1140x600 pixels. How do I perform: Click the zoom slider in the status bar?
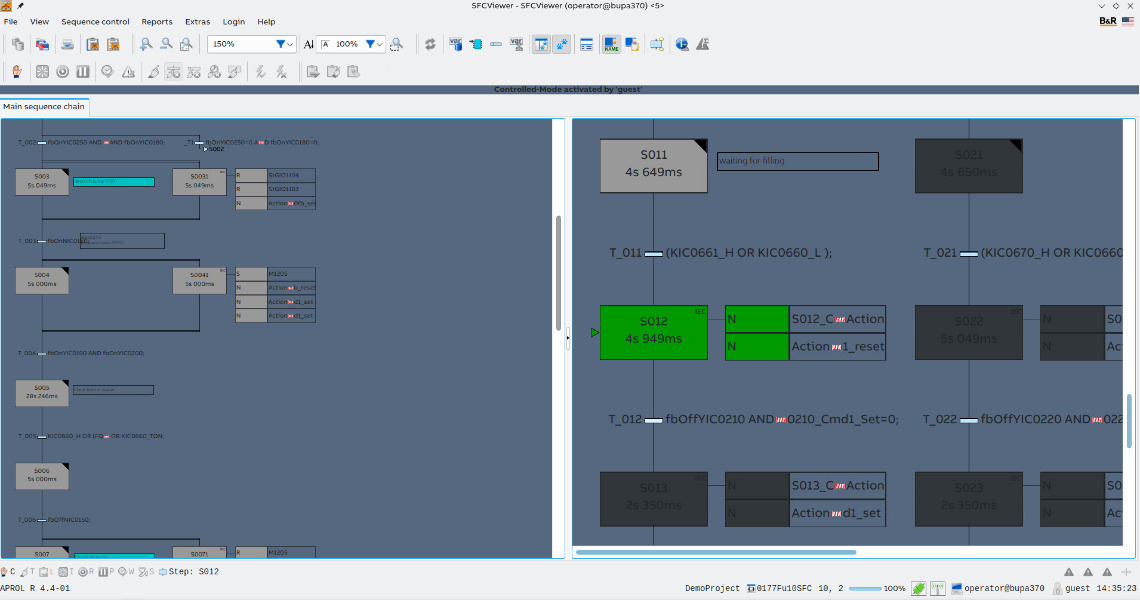864,588
